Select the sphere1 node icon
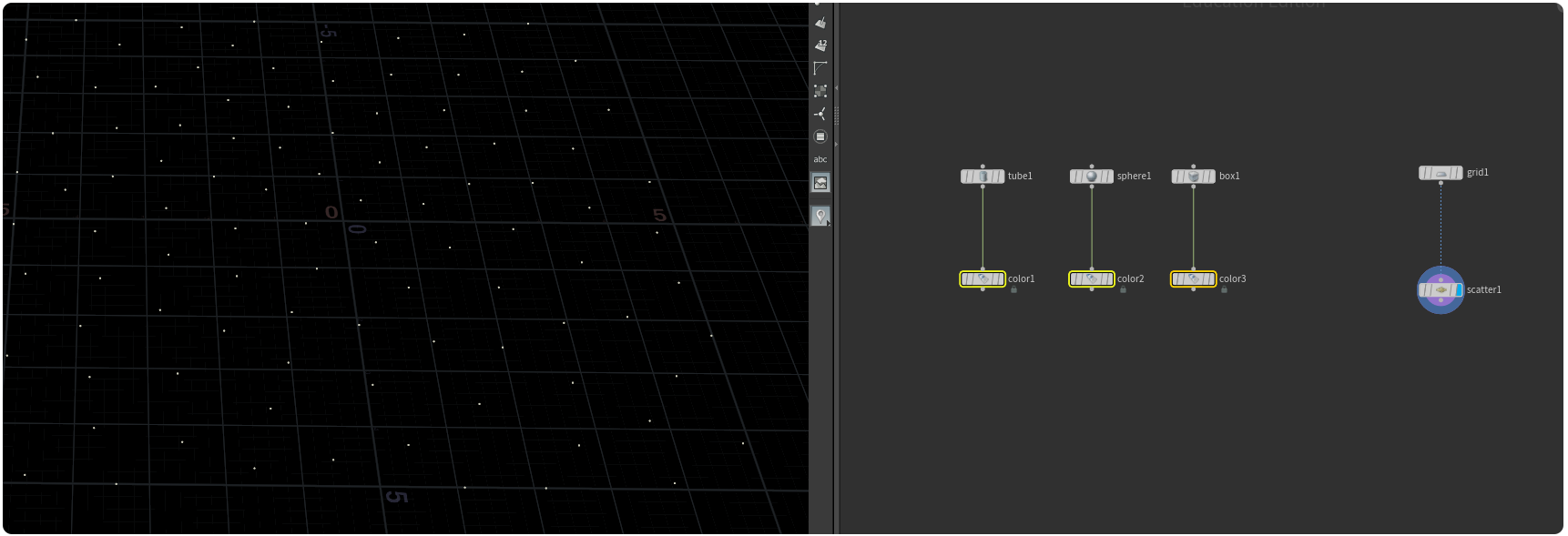The height and width of the screenshot is (536, 1568). [x=1092, y=177]
